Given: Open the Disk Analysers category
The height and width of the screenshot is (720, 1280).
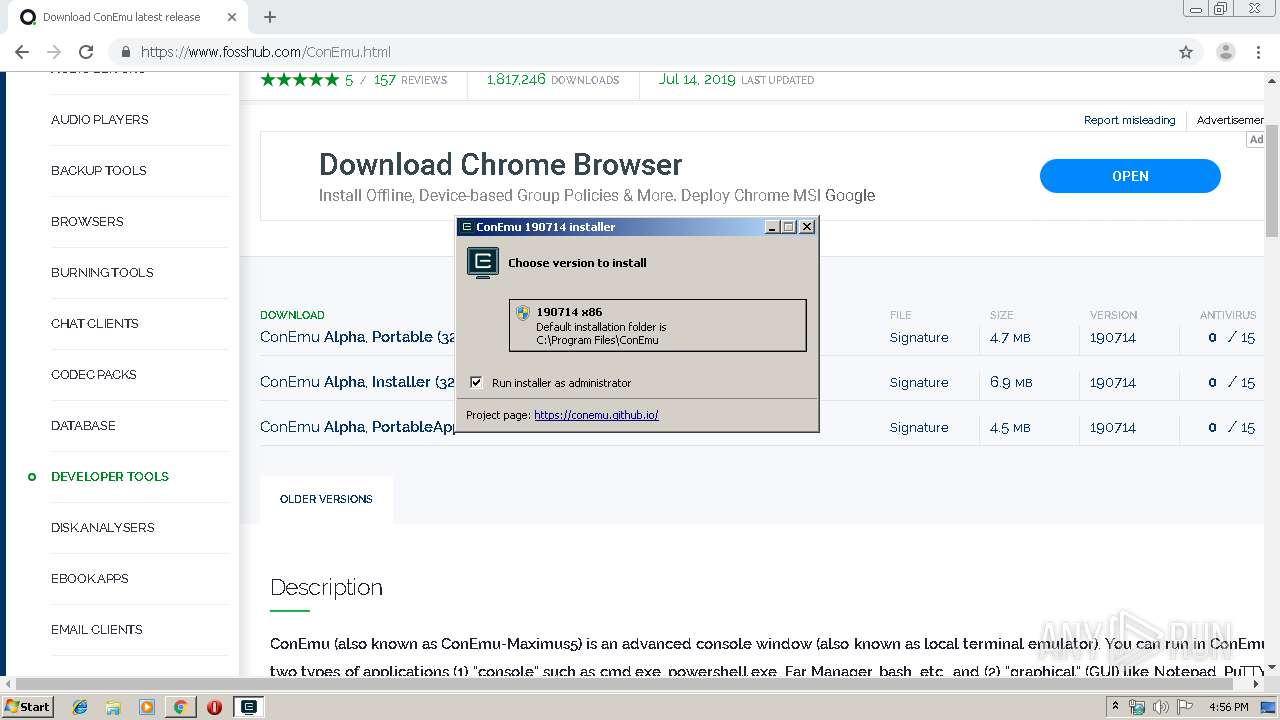Looking at the screenshot, I should click(103, 527).
